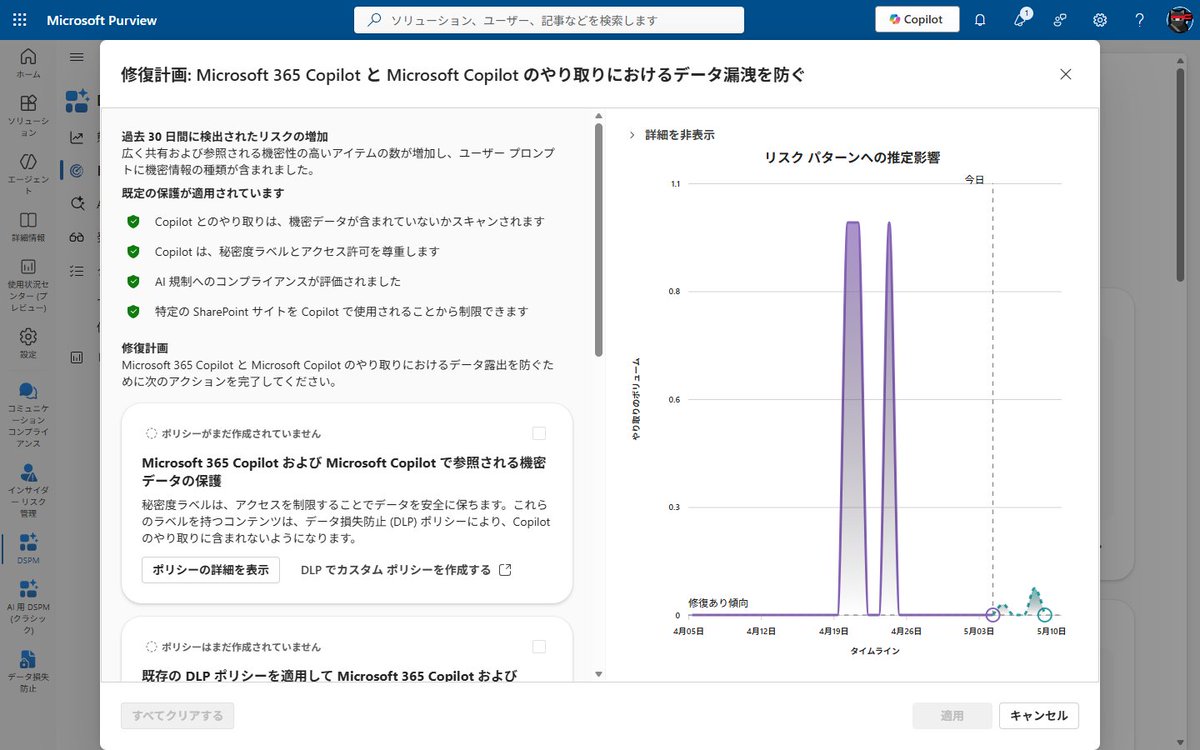Click the 修復あり傾向 label on chart
Viewport: 1200px width, 750px height.
(x=718, y=603)
